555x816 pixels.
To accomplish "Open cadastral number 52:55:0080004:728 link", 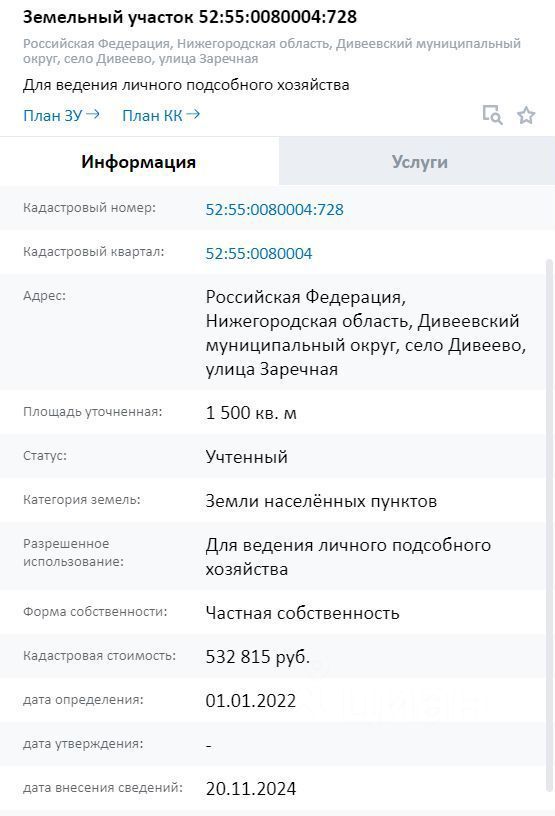I will click(x=274, y=209).
